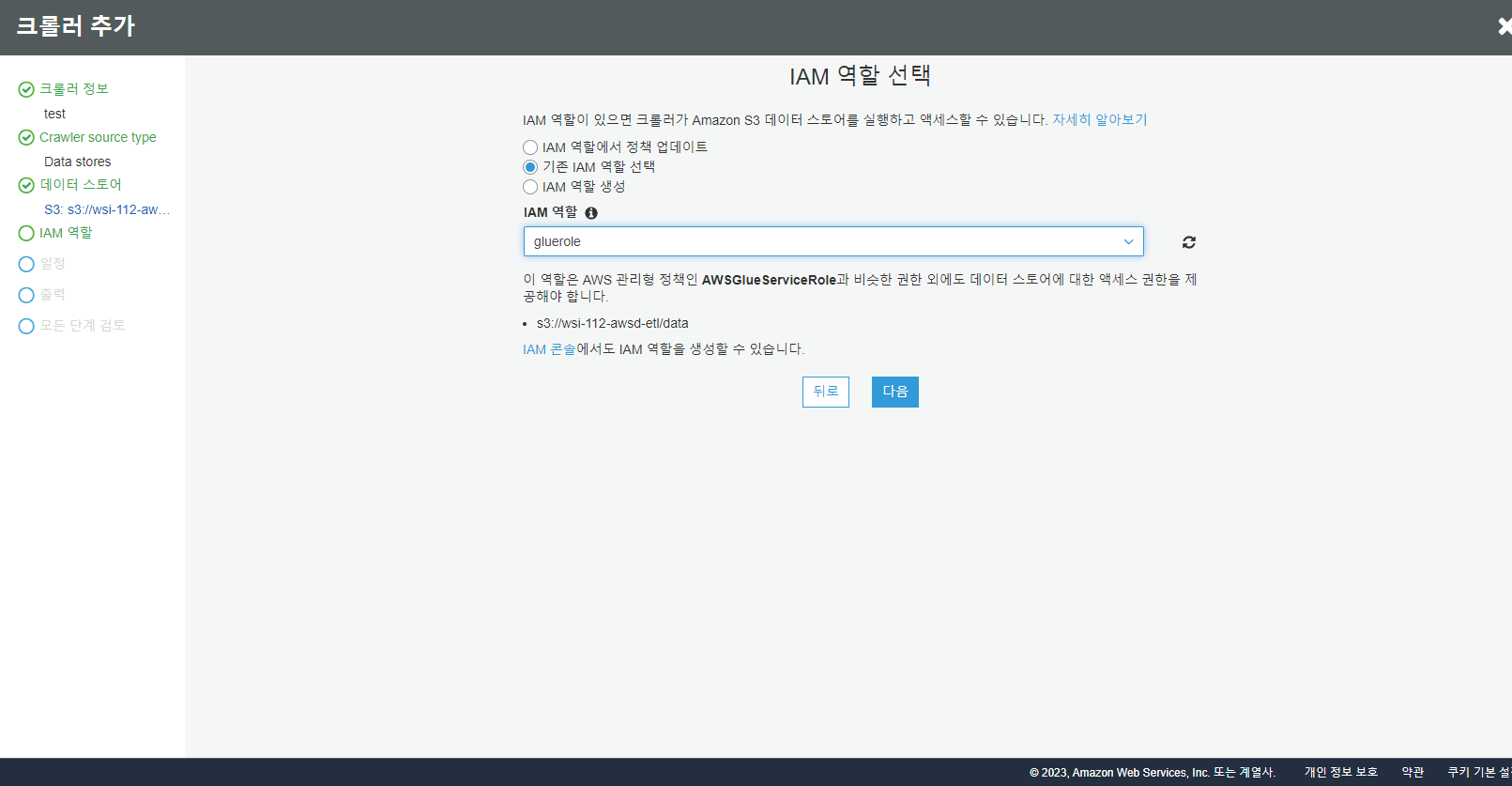
Task: Click the circle icon beside IAM 역할 step
Action: coord(26,233)
